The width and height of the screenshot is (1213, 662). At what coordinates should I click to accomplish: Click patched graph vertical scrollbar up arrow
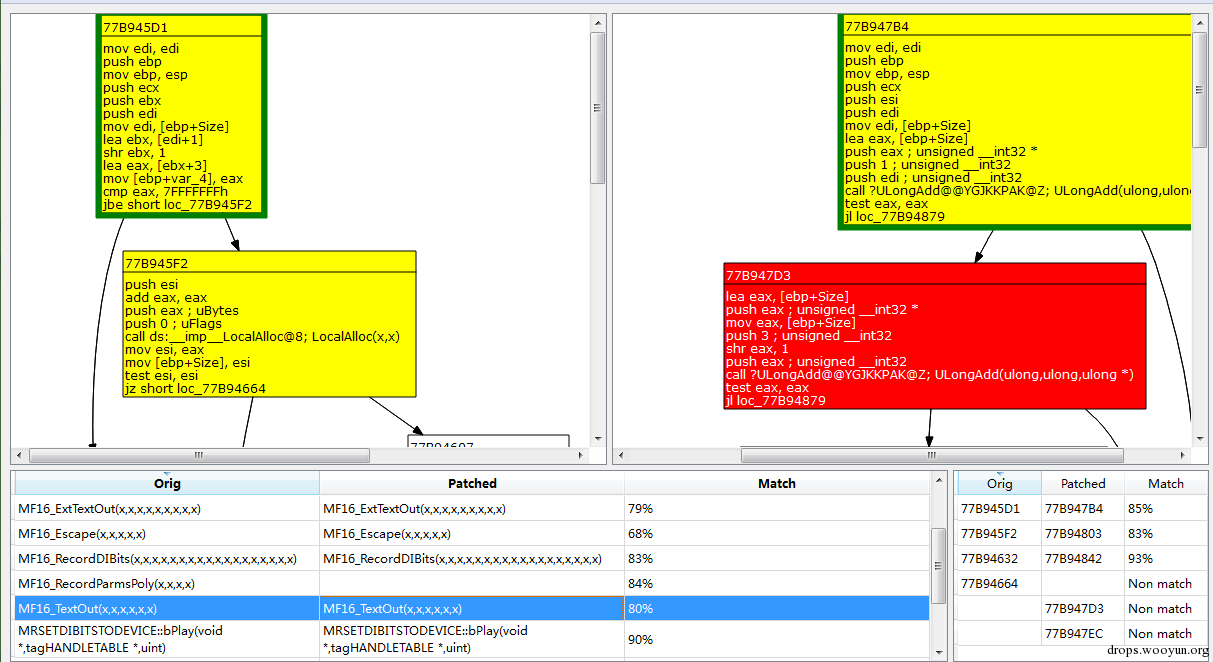(1200, 22)
